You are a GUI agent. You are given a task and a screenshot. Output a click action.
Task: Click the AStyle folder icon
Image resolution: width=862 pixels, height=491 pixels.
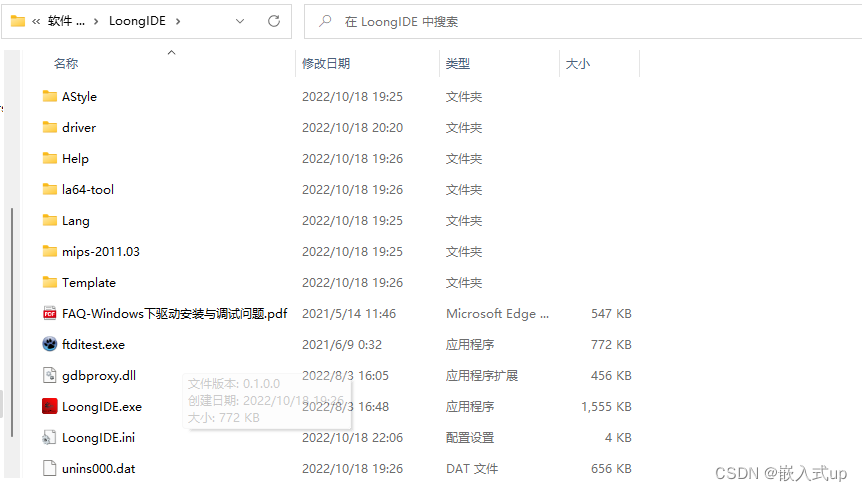tap(49, 96)
